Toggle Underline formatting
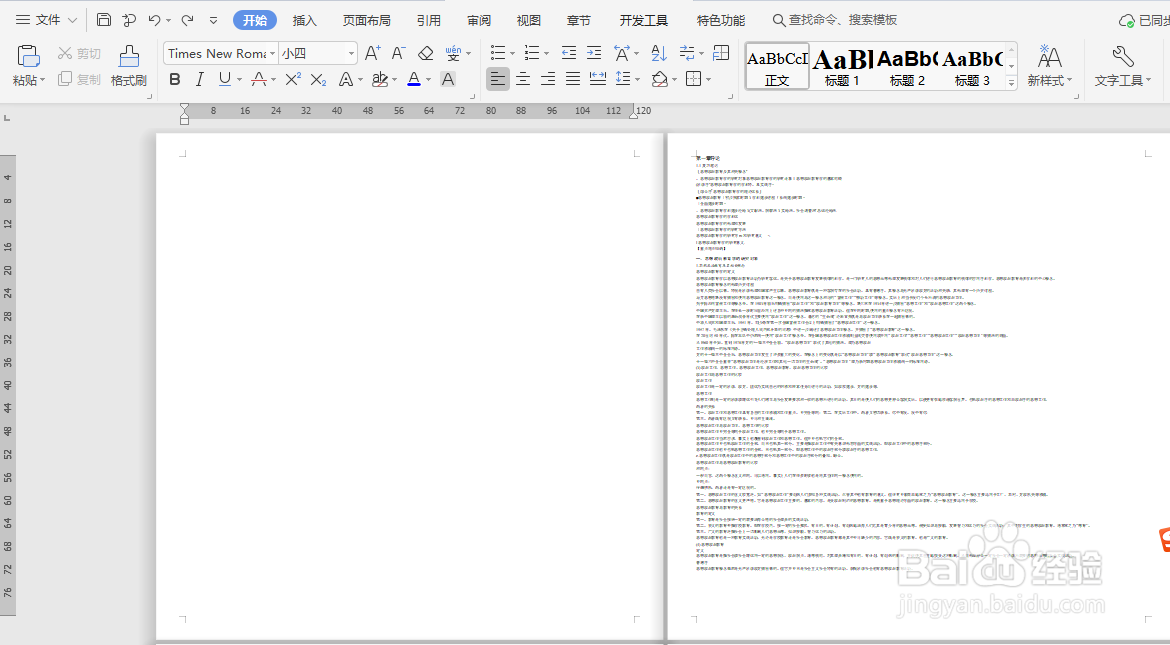Image resolution: width=1170 pixels, height=645 pixels. point(225,79)
